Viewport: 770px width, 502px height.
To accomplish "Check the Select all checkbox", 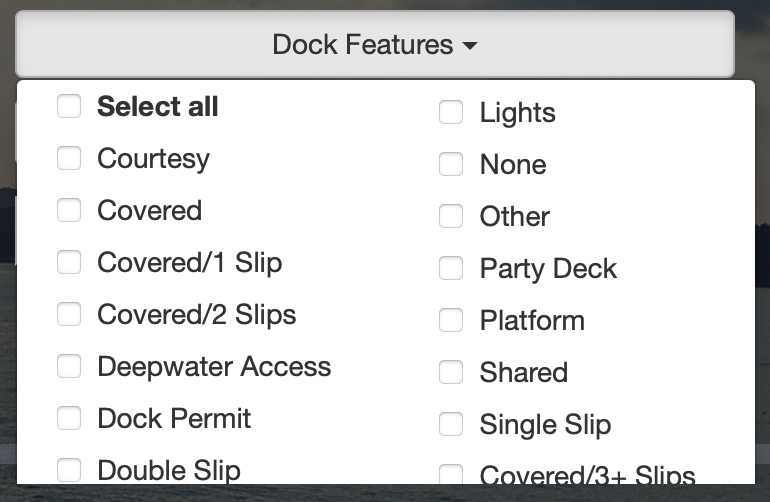I will pyautogui.click(x=69, y=106).
